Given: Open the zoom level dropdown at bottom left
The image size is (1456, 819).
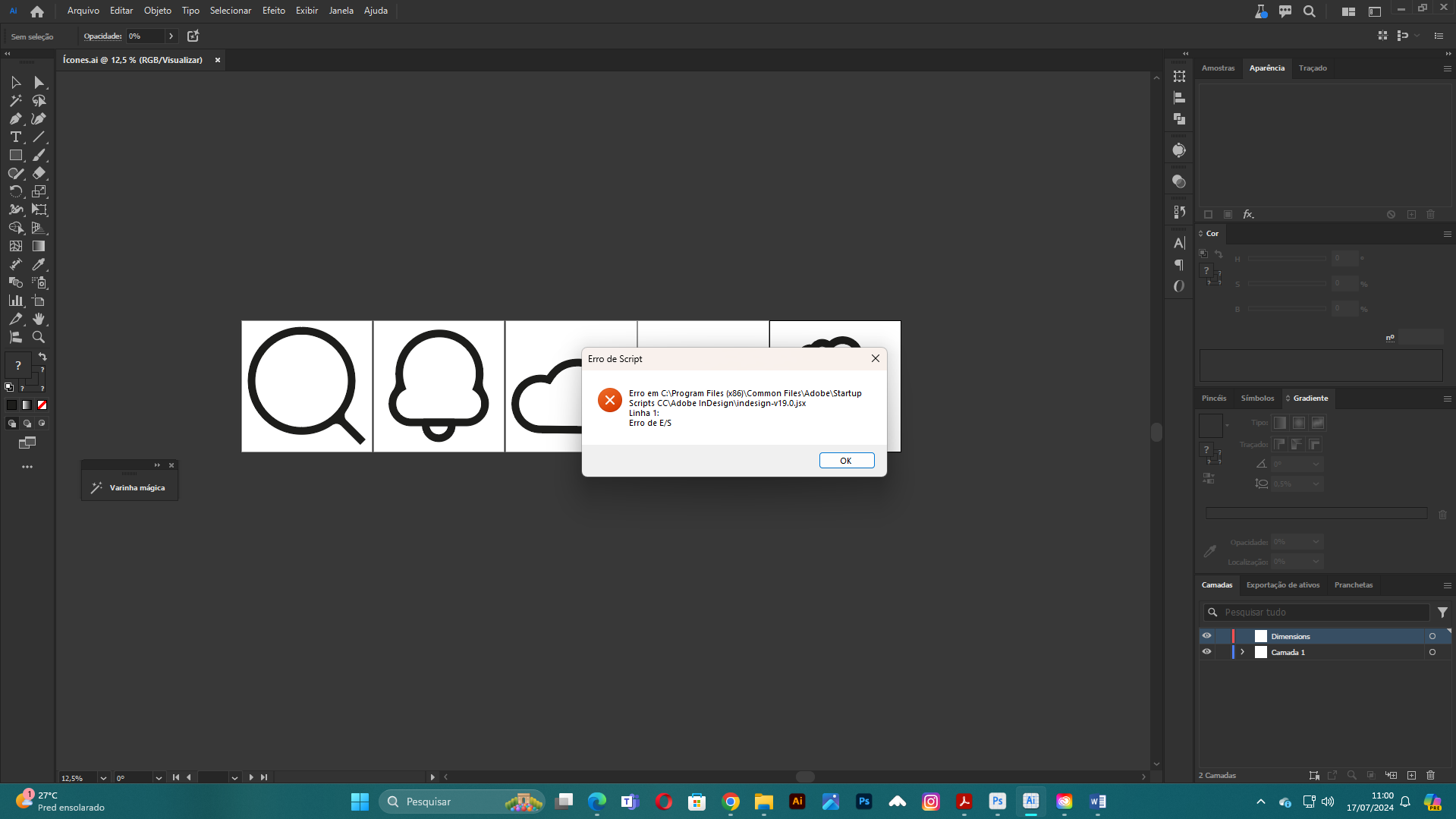Looking at the screenshot, I should (x=105, y=777).
